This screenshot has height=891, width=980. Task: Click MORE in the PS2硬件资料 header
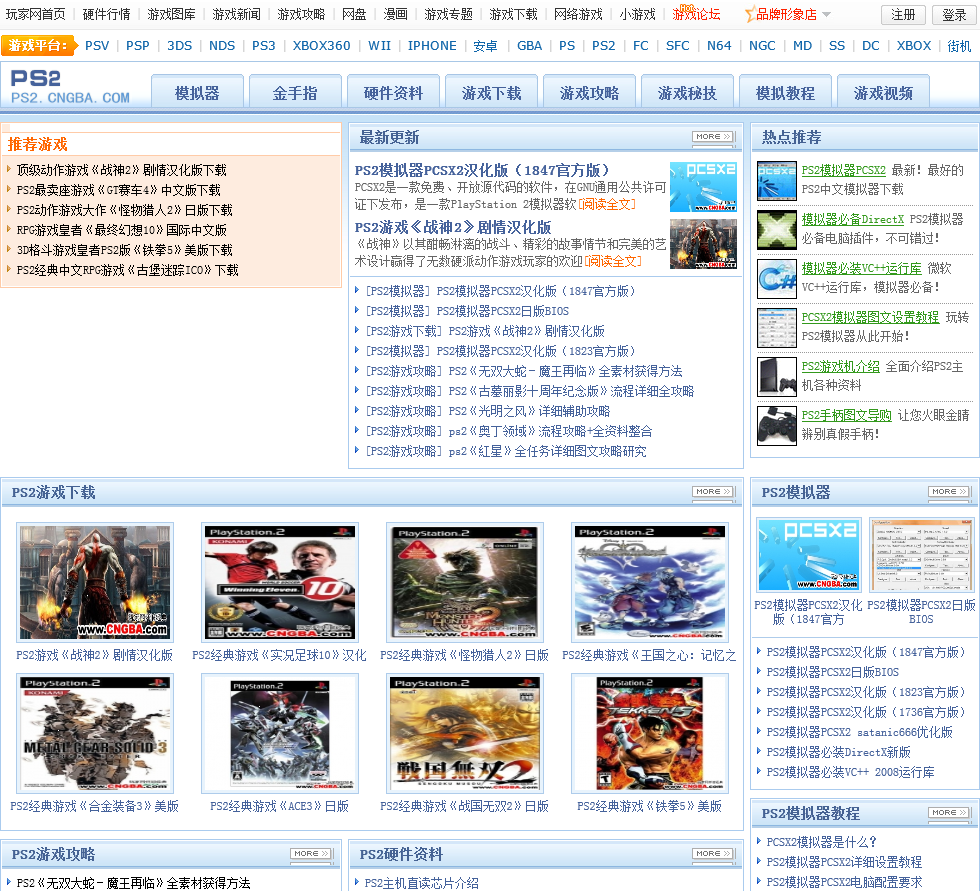point(713,853)
